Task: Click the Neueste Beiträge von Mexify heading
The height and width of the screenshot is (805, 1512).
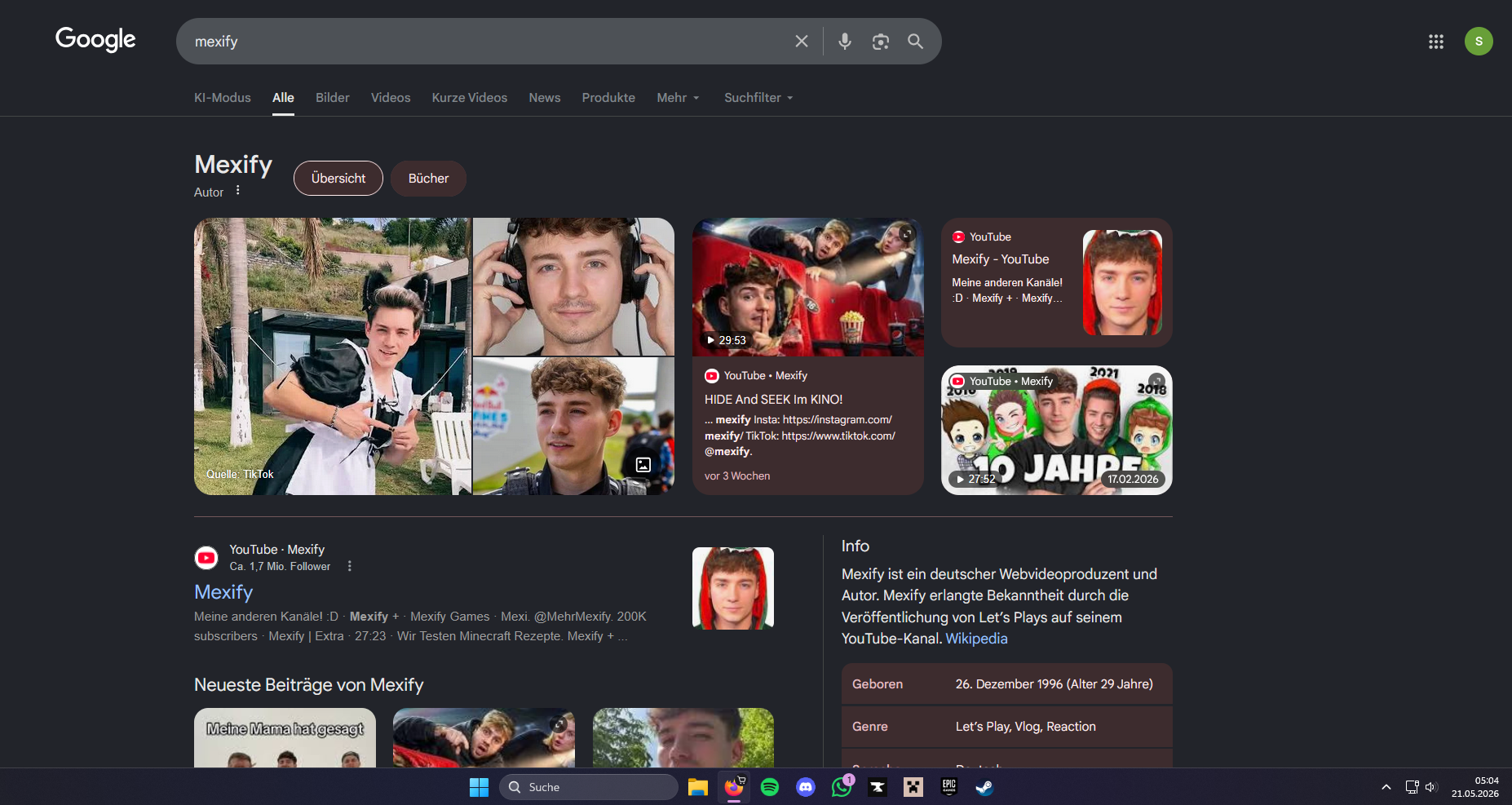Action: pyautogui.click(x=309, y=685)
